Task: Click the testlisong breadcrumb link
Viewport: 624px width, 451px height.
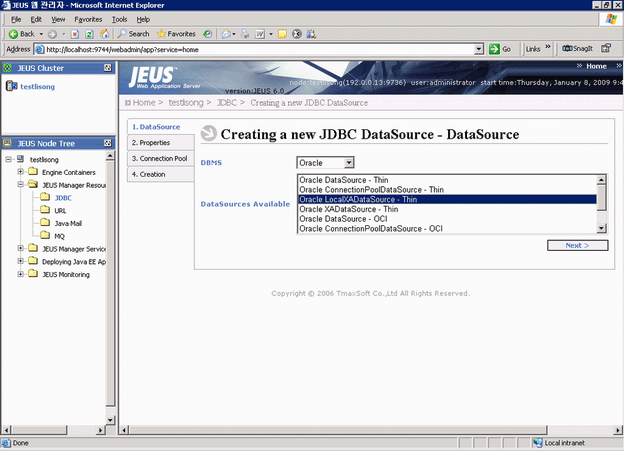Action: tap(186, 103)
